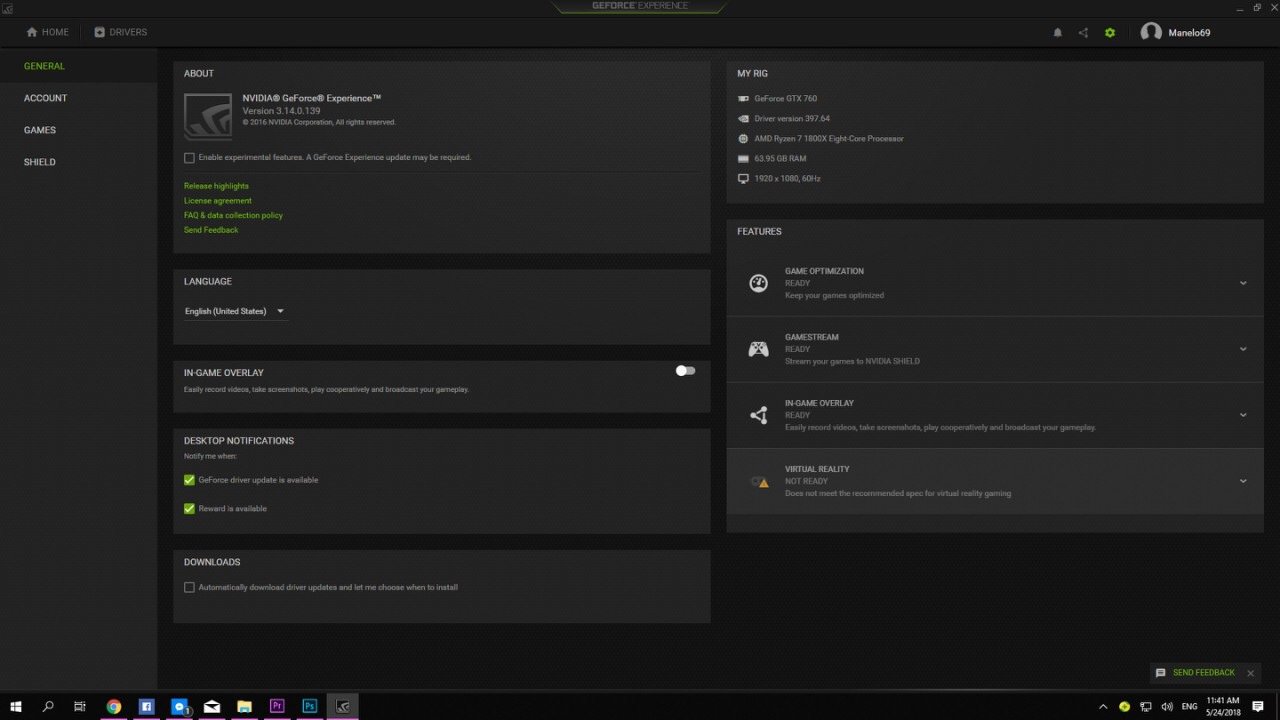Go to the Drivers tab
The width and height of the screenshot is (1280, 720).
click(120, 32)
